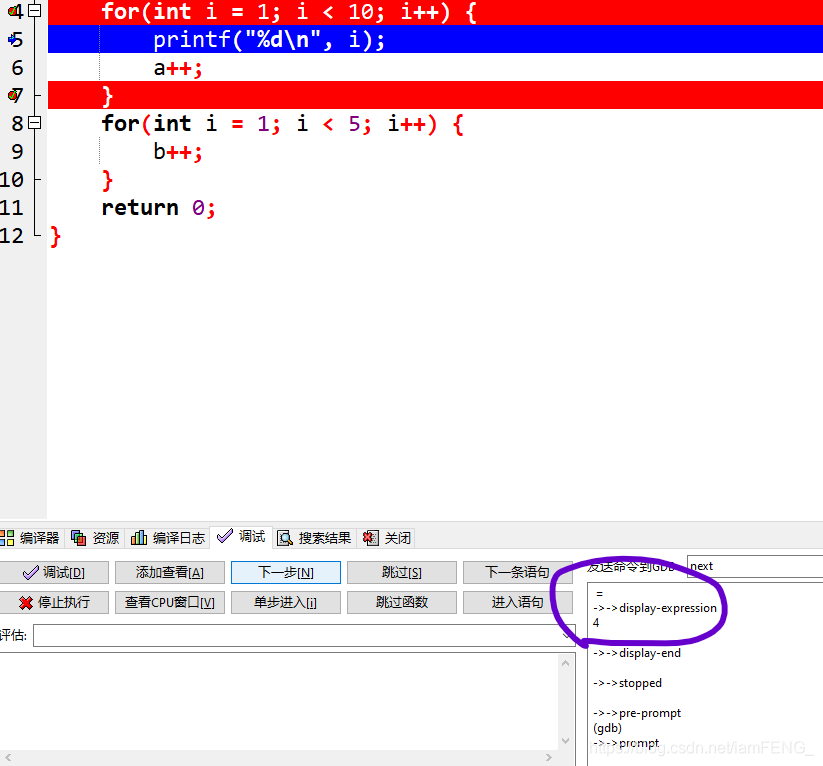
Task: Click the b++; statement on line 9
Action: (178, 152)
